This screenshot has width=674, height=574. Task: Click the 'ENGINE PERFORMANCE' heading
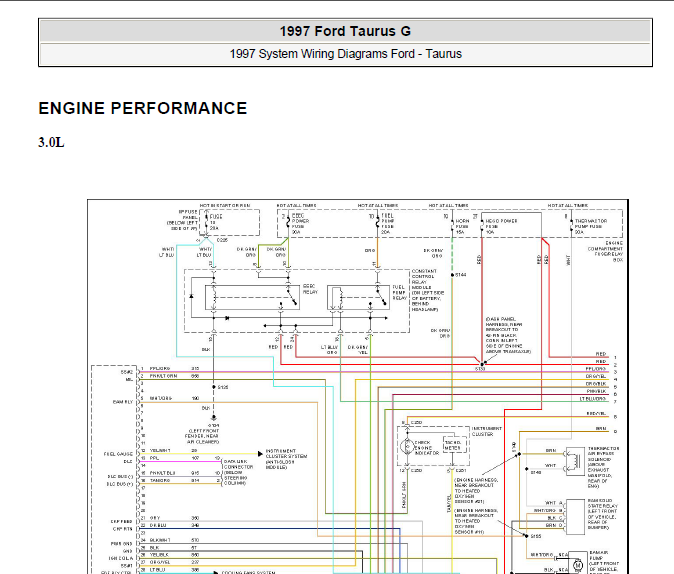(143, 108)
